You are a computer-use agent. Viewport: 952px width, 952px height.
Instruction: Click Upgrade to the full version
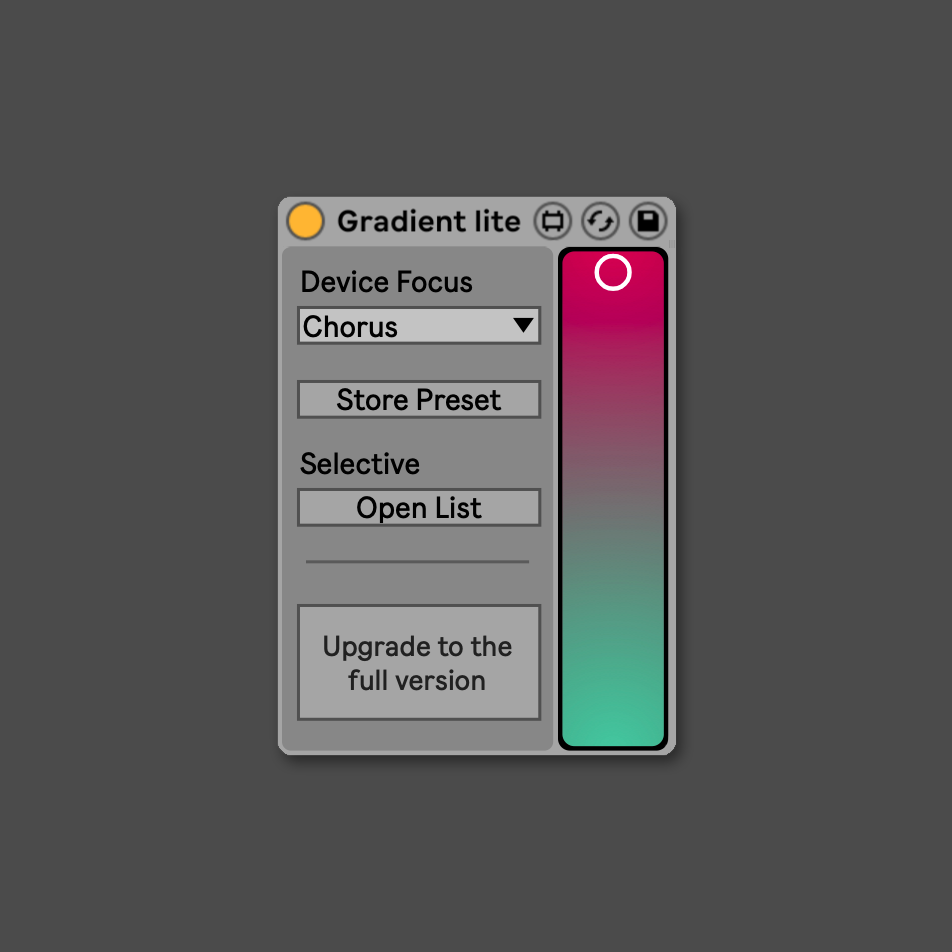419,663
